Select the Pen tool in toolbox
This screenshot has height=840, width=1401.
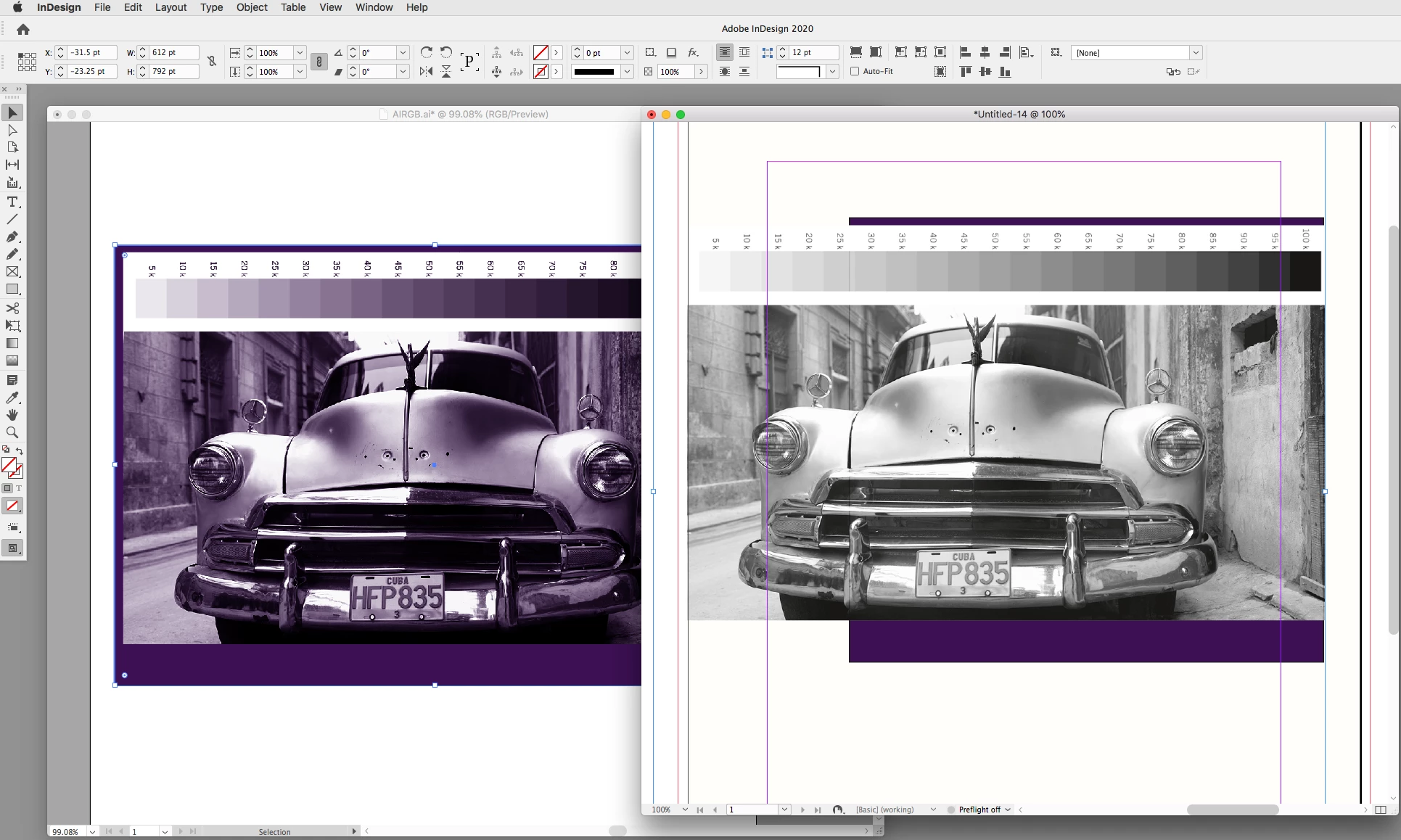click(x=12, y=237)
